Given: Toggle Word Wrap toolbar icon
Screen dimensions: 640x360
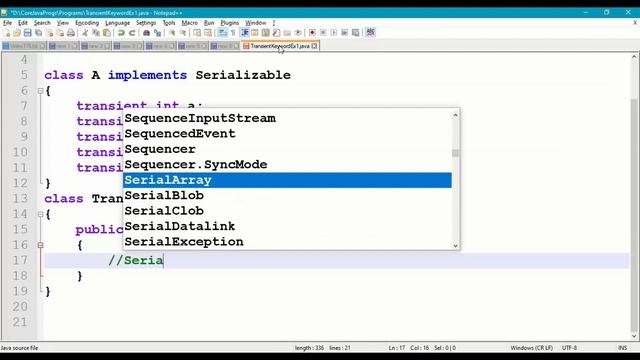Looking at the screenshot, I should coord(222,33).
